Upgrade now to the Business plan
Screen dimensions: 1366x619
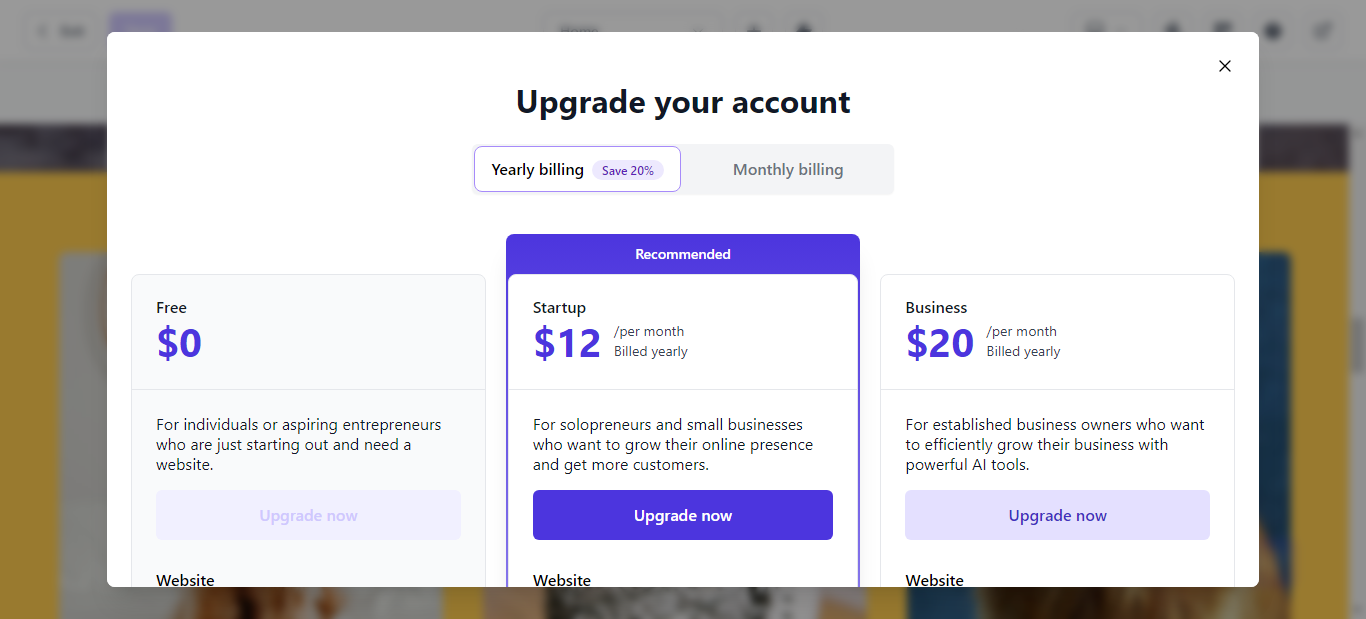[x=1057, y=515]
